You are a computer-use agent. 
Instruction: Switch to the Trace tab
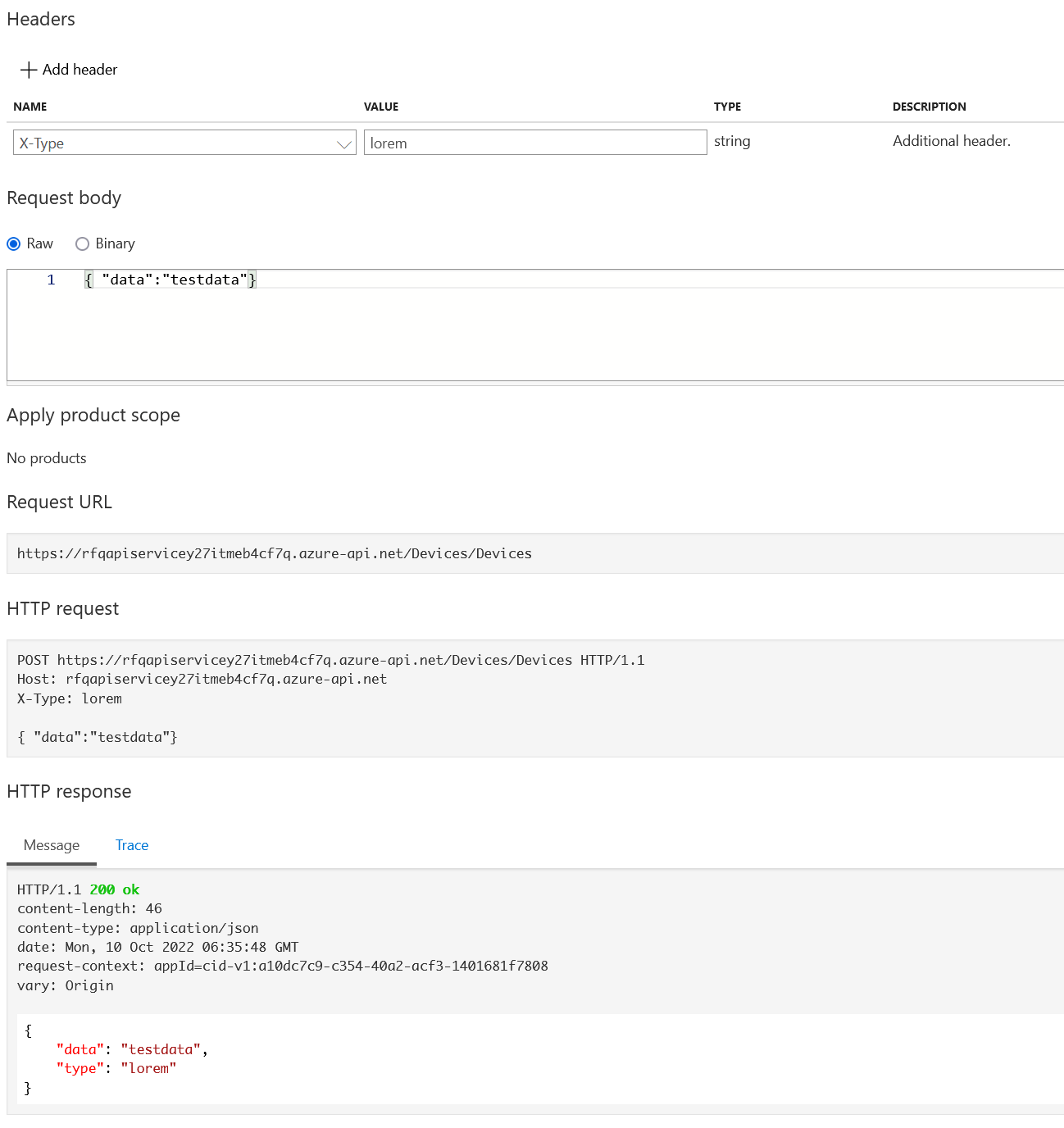[131, 845]
